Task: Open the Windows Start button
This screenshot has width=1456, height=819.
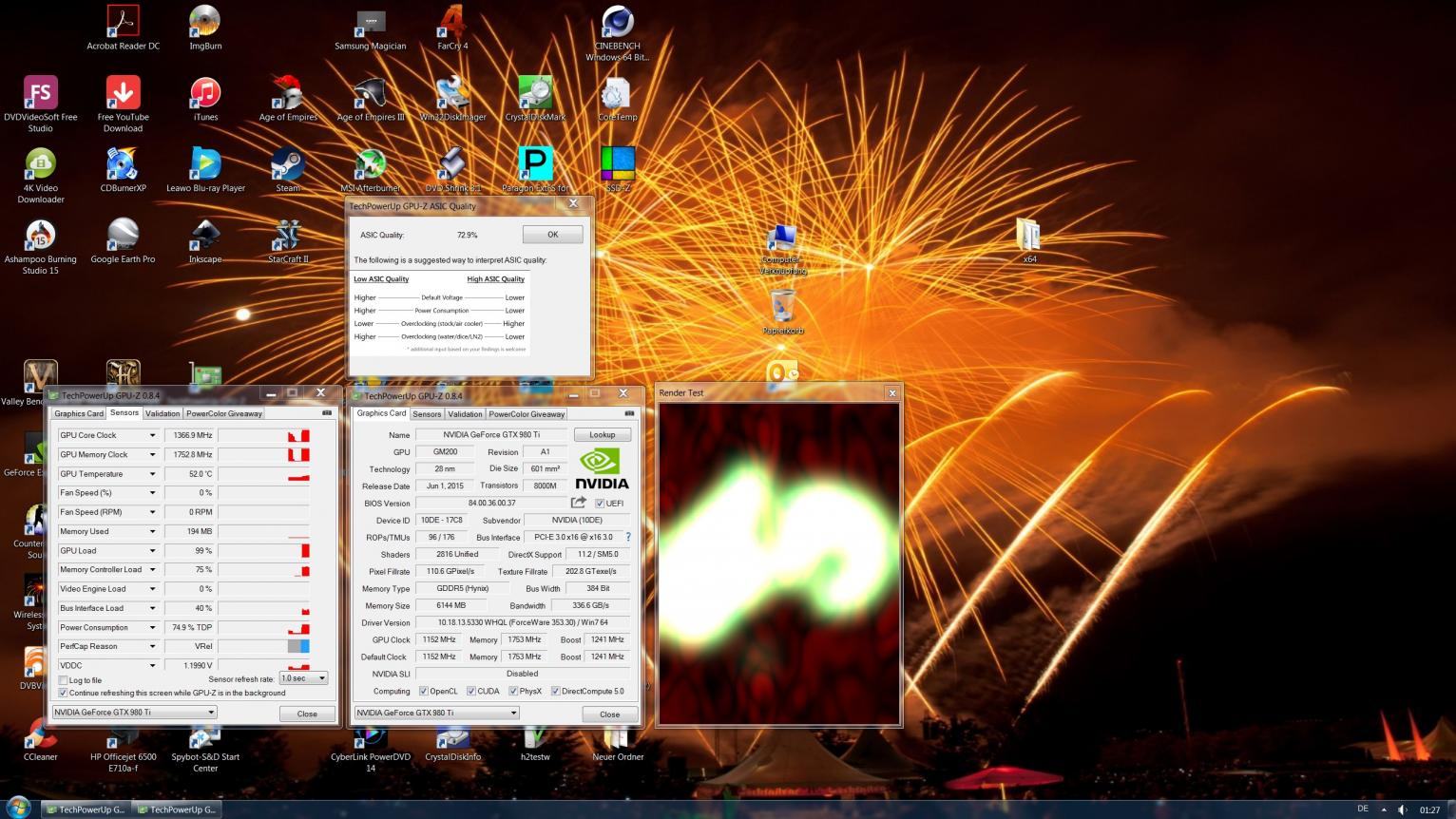Action: pos(18,809)
